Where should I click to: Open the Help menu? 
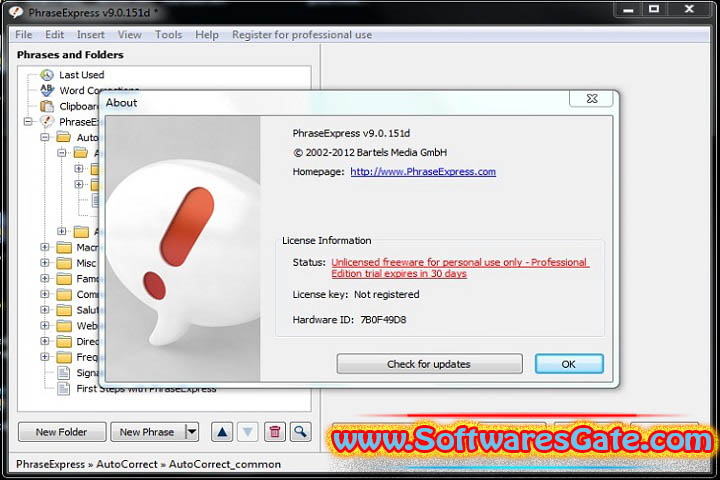[207, 35]
